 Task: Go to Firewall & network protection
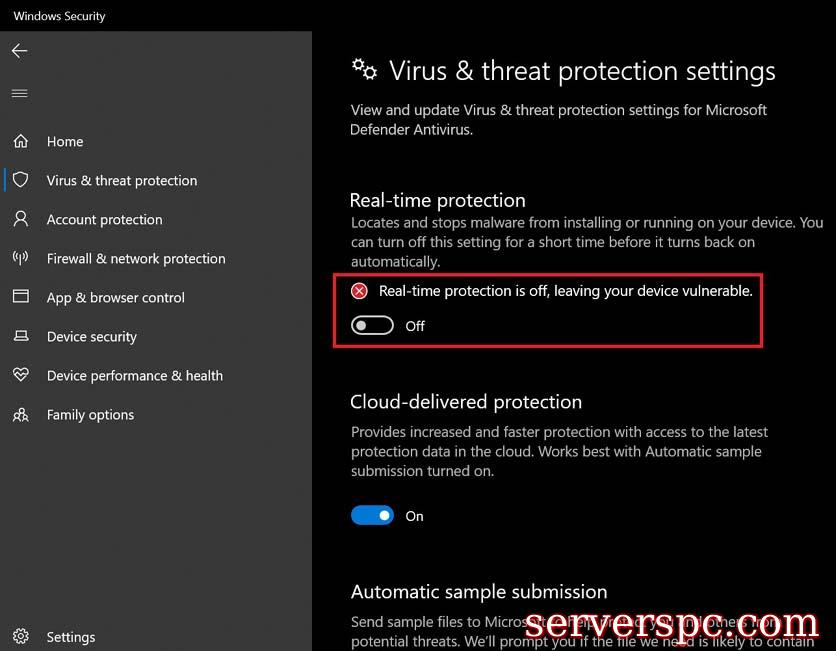pos(136,259)
